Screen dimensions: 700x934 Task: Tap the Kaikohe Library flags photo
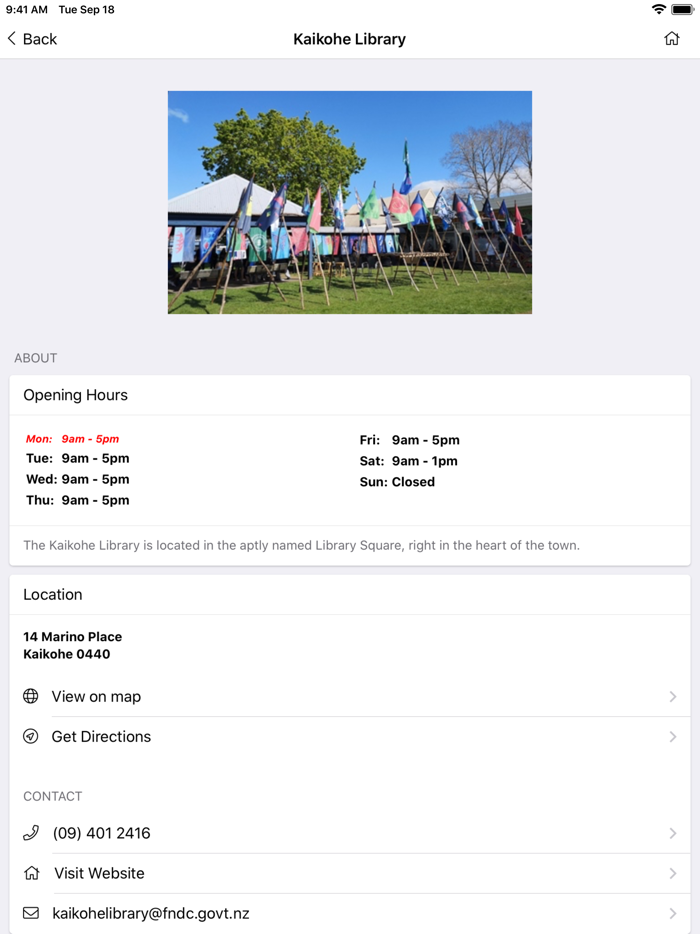click(x=350, y=203)
